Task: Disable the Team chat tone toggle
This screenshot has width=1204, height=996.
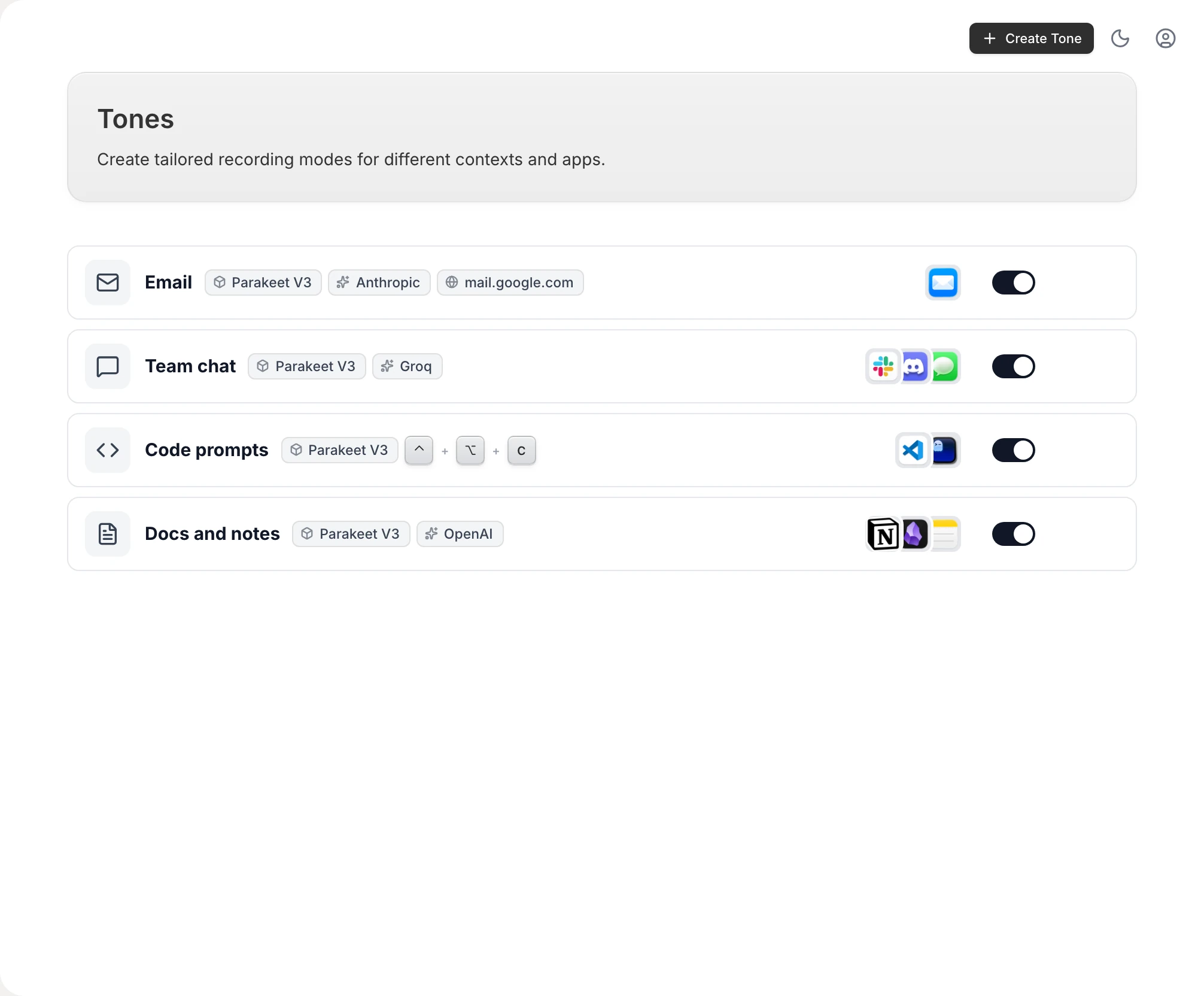Action: pyautogui.click(x=1013, y=366)
